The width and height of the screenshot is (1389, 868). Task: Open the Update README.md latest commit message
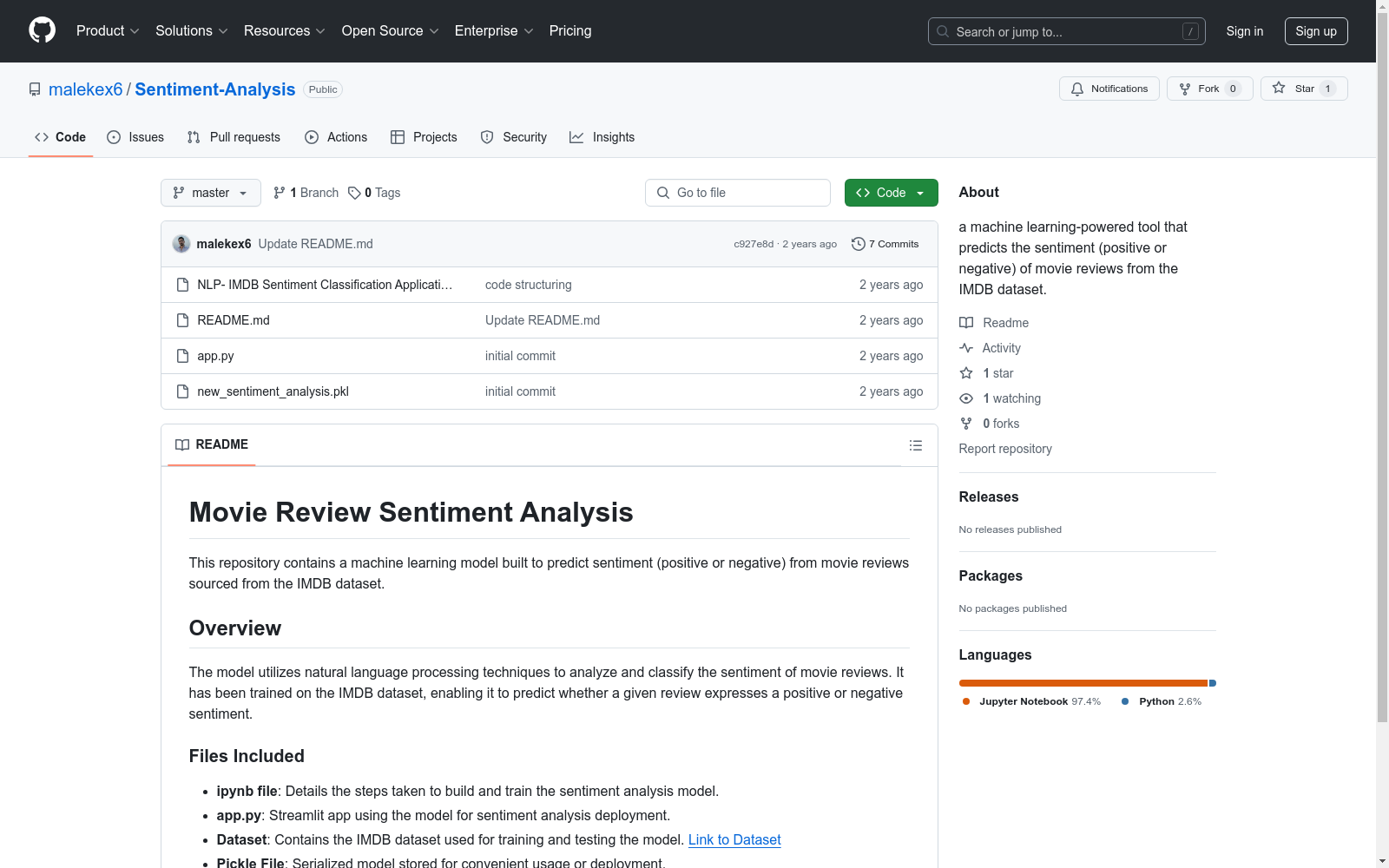point(315,244)
